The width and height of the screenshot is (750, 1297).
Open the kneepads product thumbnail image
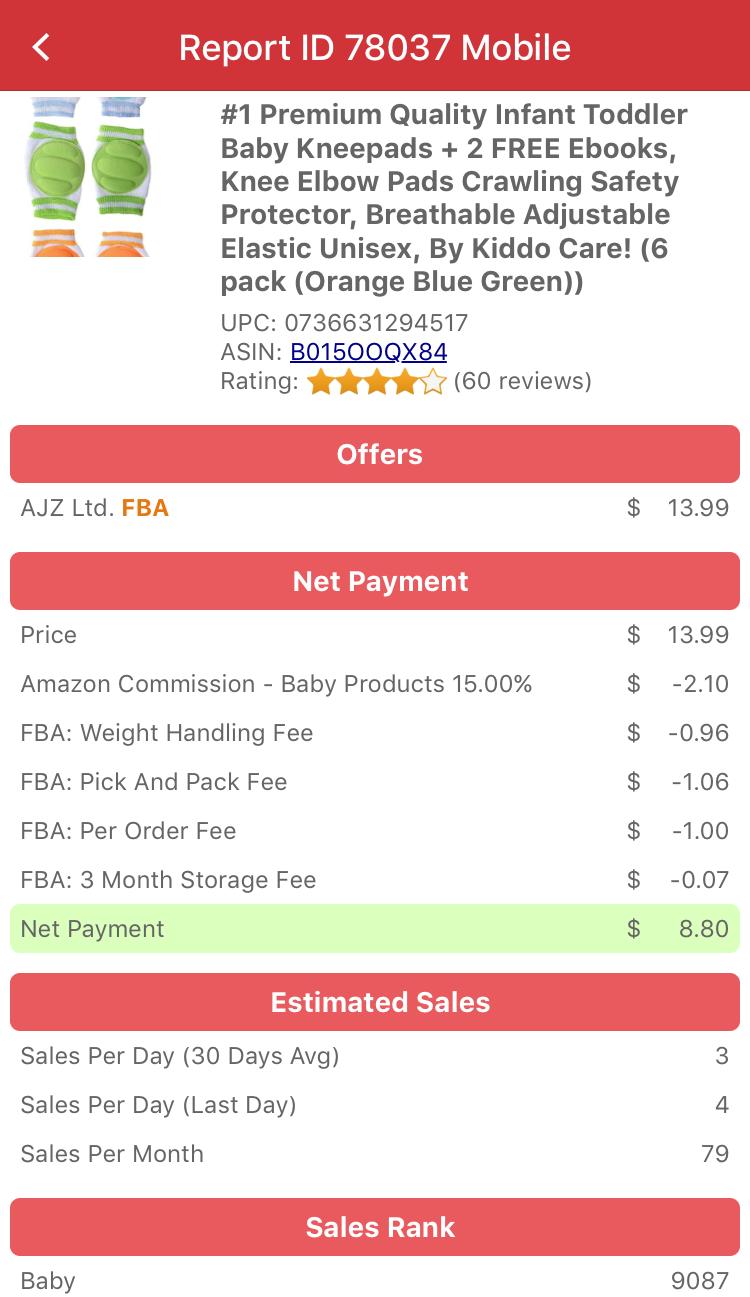coord(89,177)
